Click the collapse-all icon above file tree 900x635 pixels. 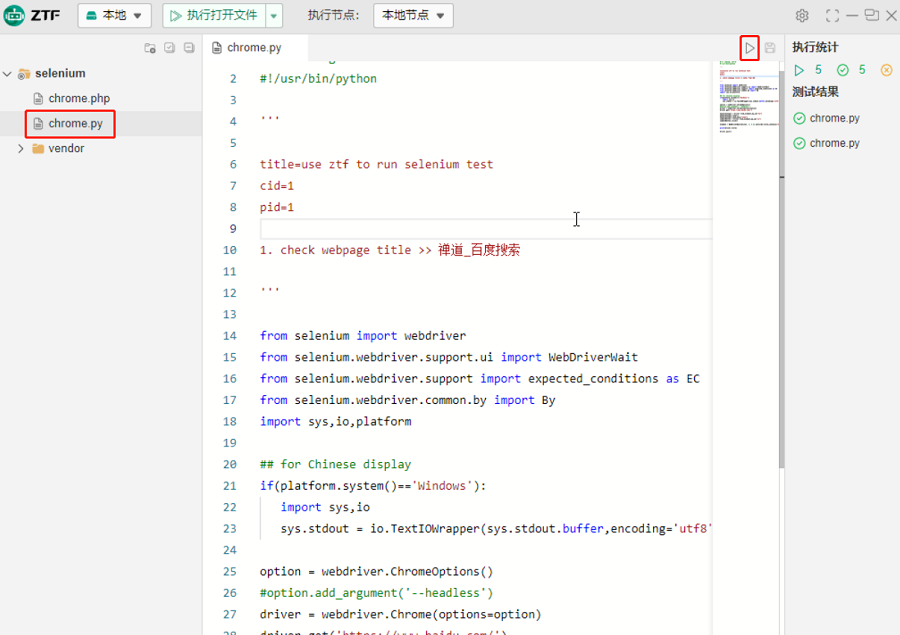(188, 48)
